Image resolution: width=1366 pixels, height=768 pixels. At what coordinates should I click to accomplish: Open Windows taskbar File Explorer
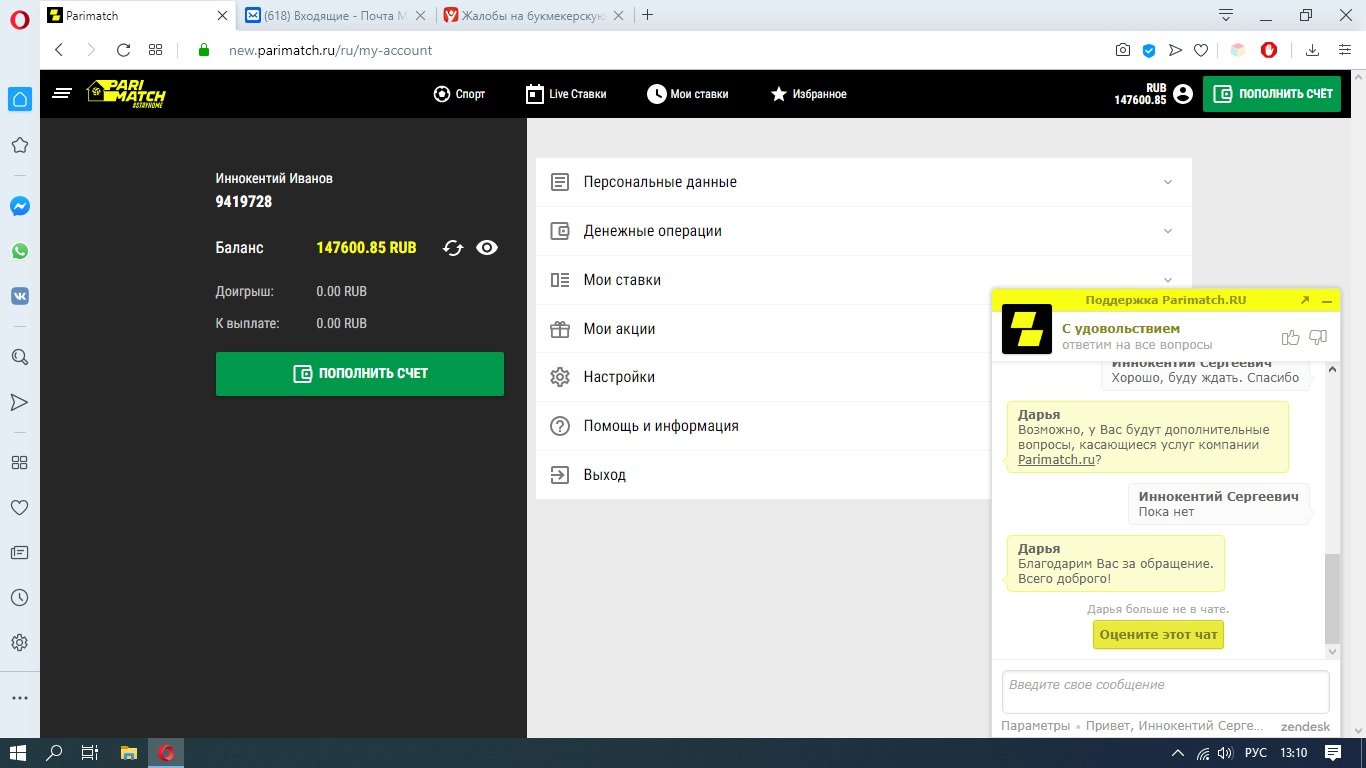(x=128, y=753)
